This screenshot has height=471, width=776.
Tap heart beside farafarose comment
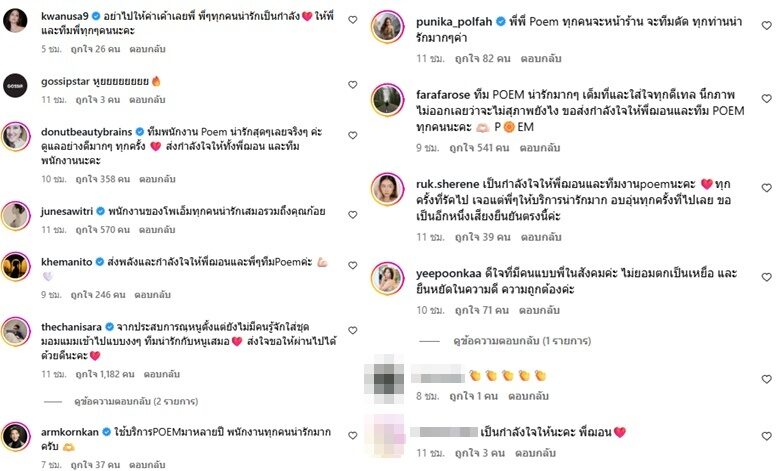tap(767, 98)
